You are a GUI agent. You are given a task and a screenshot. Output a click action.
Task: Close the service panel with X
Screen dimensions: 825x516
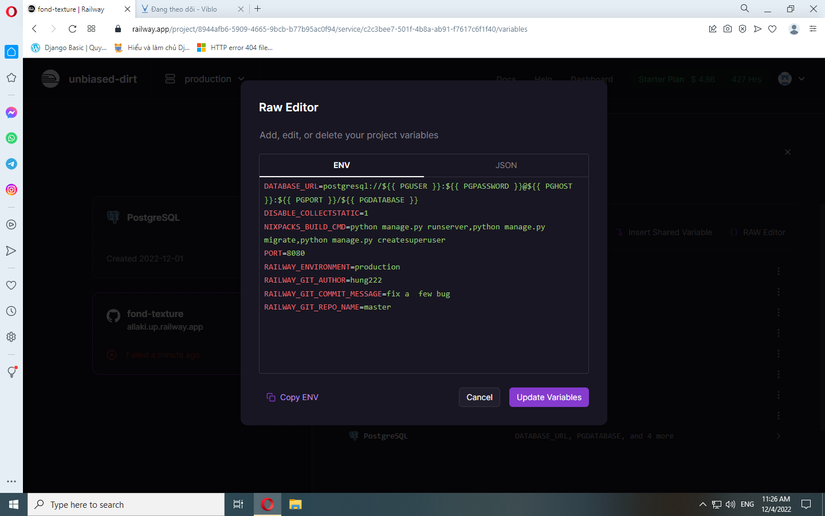[x=788, y=152]
